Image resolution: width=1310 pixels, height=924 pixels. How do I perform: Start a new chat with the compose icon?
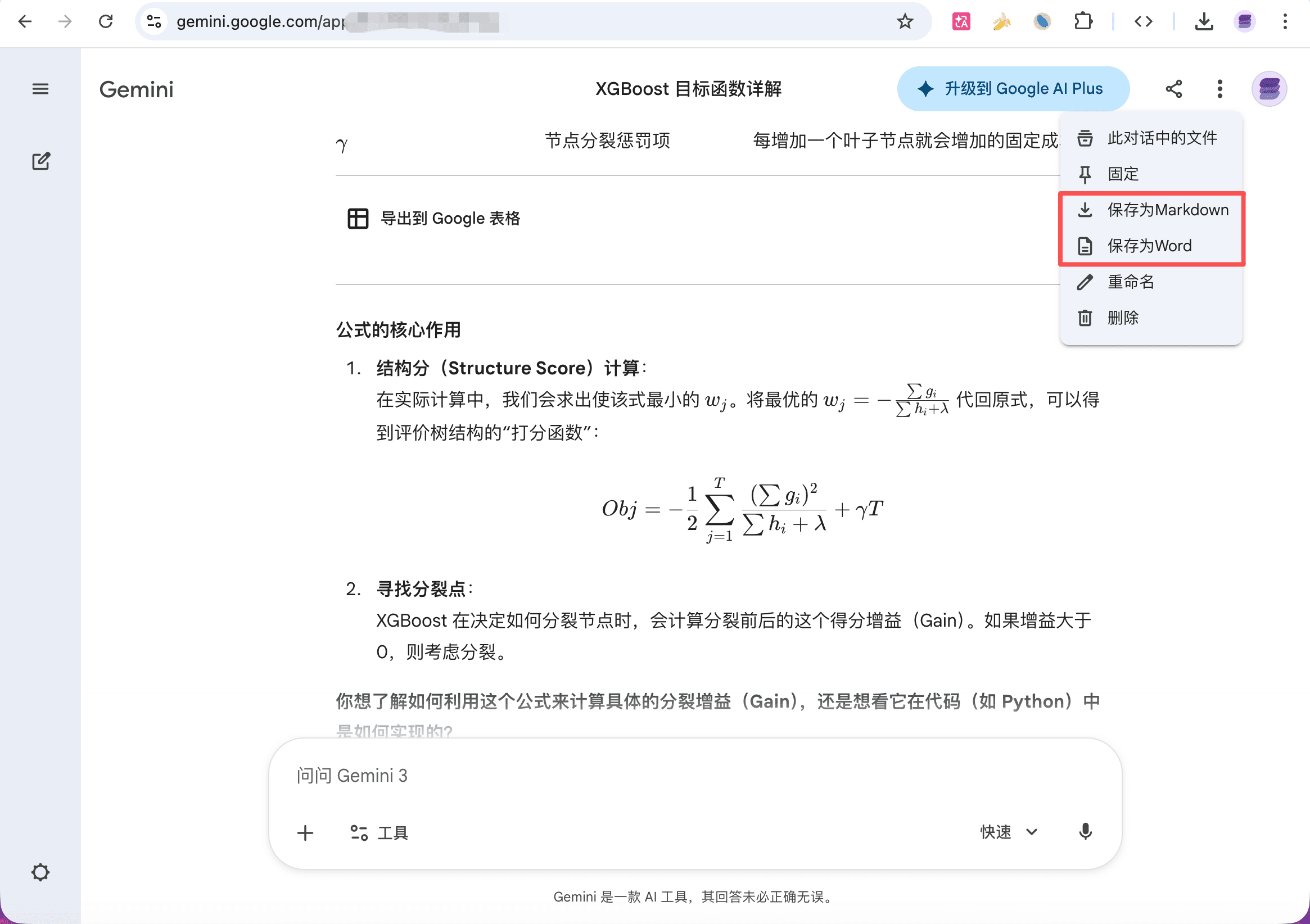40,161
